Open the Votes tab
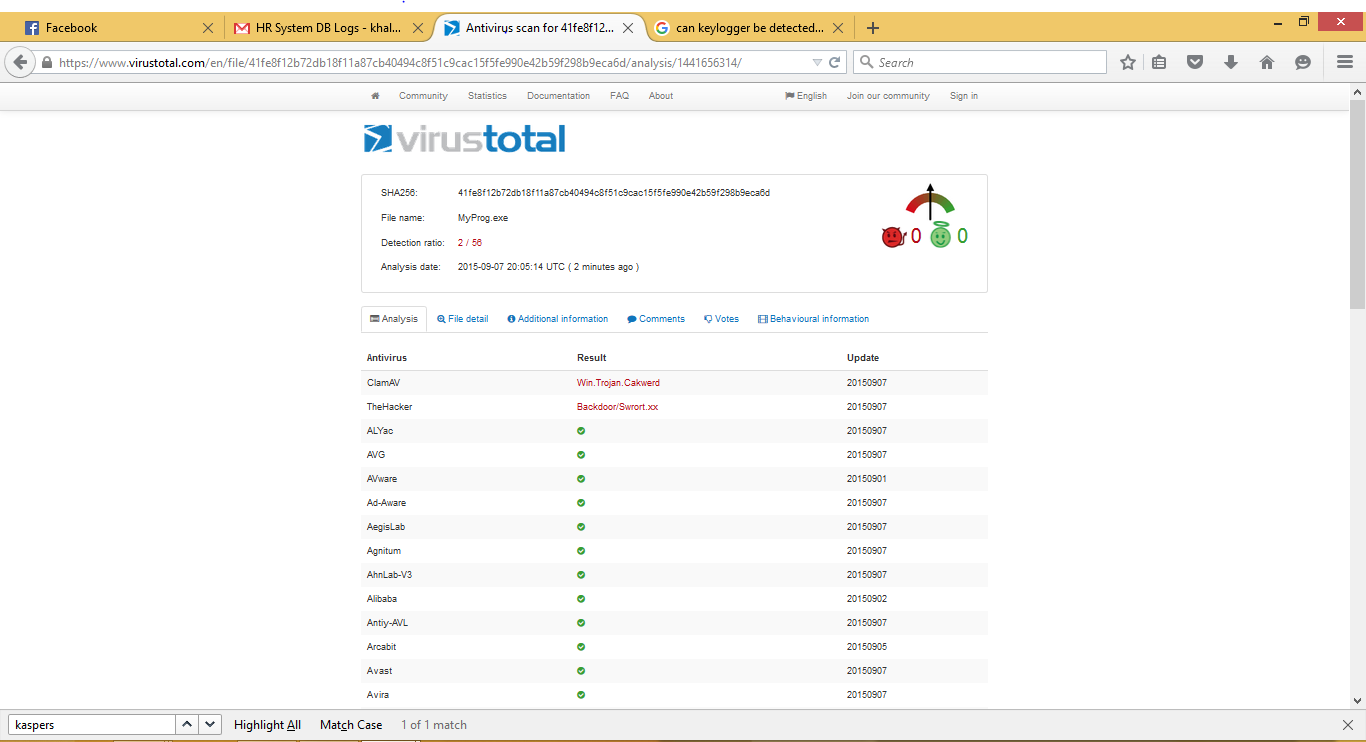Image resolution: width=1366 pixels, height=742 pixels. 721,319
